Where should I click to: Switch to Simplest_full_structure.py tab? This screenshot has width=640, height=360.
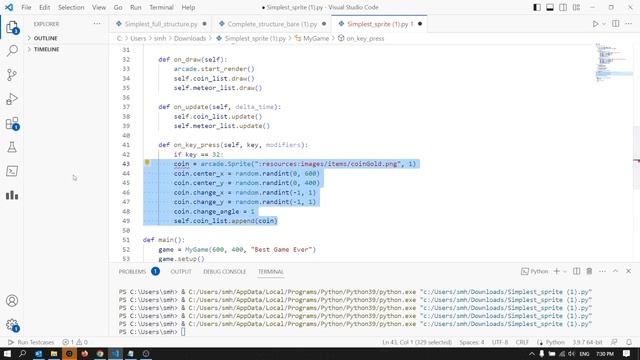[161, 24]
